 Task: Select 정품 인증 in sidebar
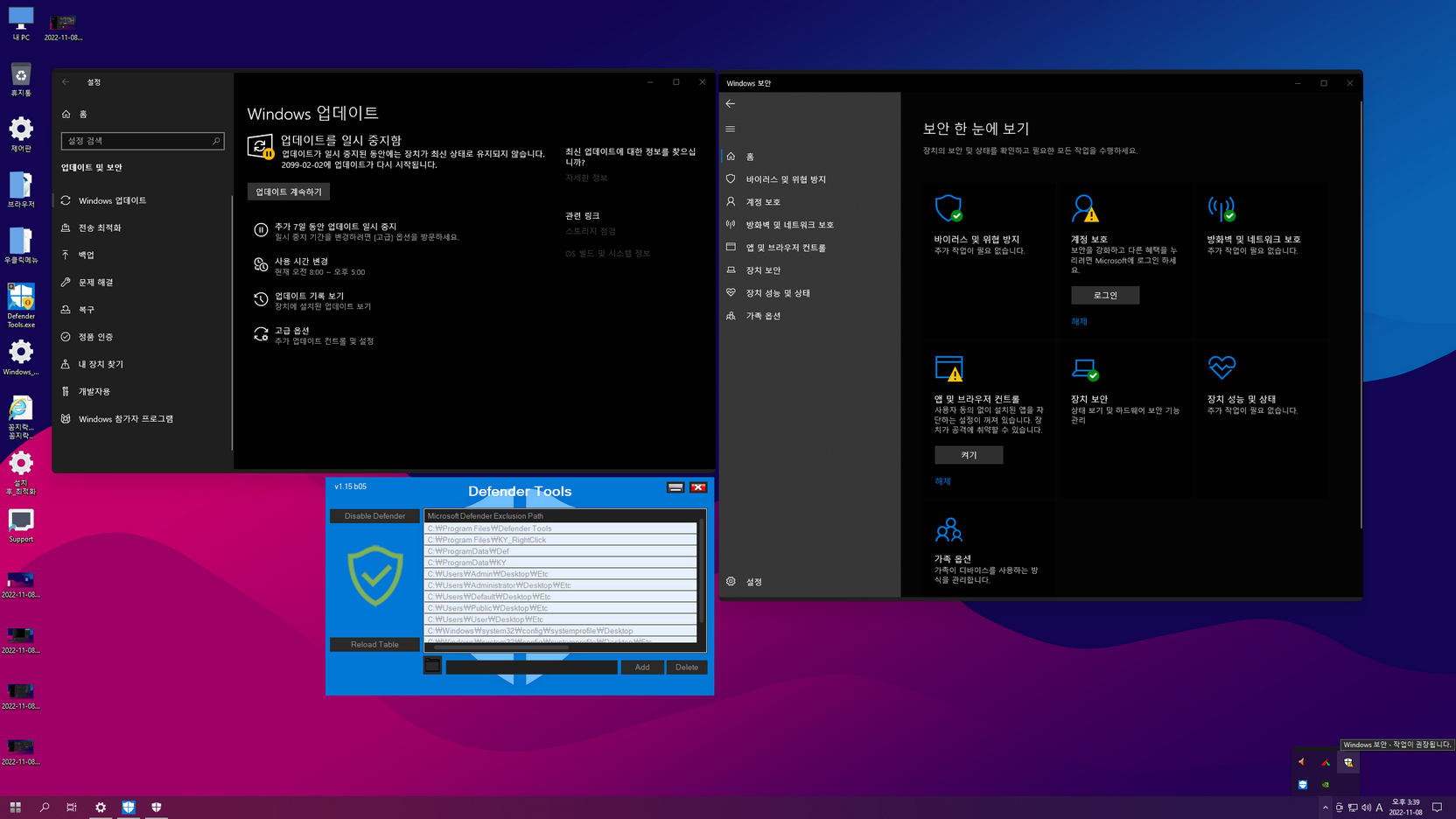[x=143, y=336]
